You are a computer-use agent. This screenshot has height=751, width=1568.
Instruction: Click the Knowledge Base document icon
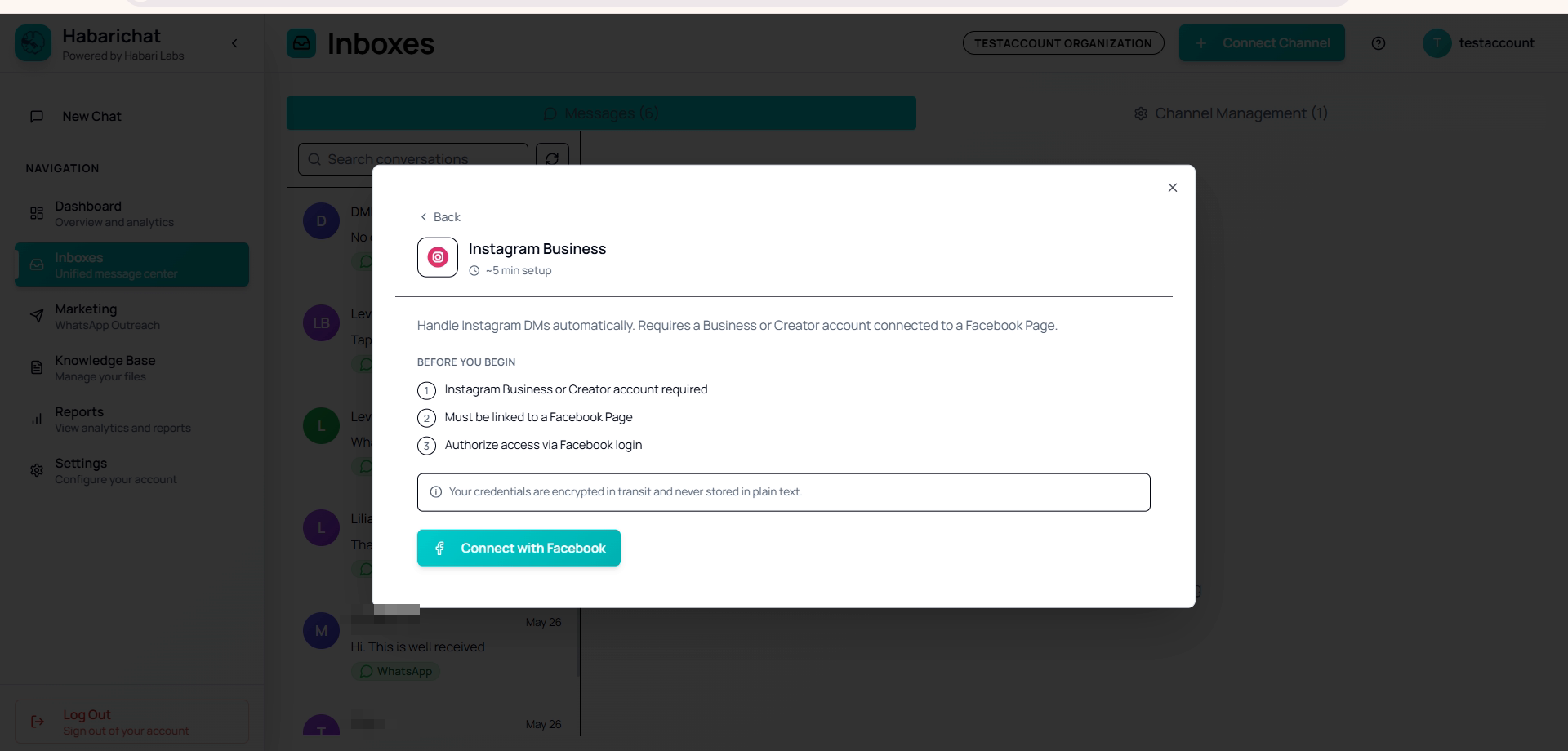[x=37, y=367]
